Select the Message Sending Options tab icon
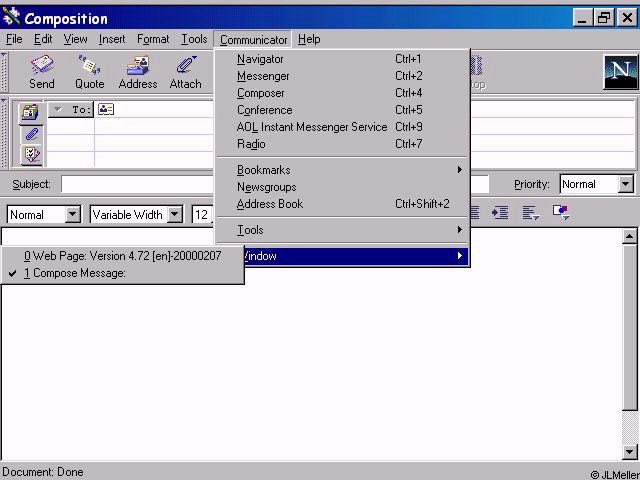This screenshot has height=480, width=640. [x=31, y=155]
